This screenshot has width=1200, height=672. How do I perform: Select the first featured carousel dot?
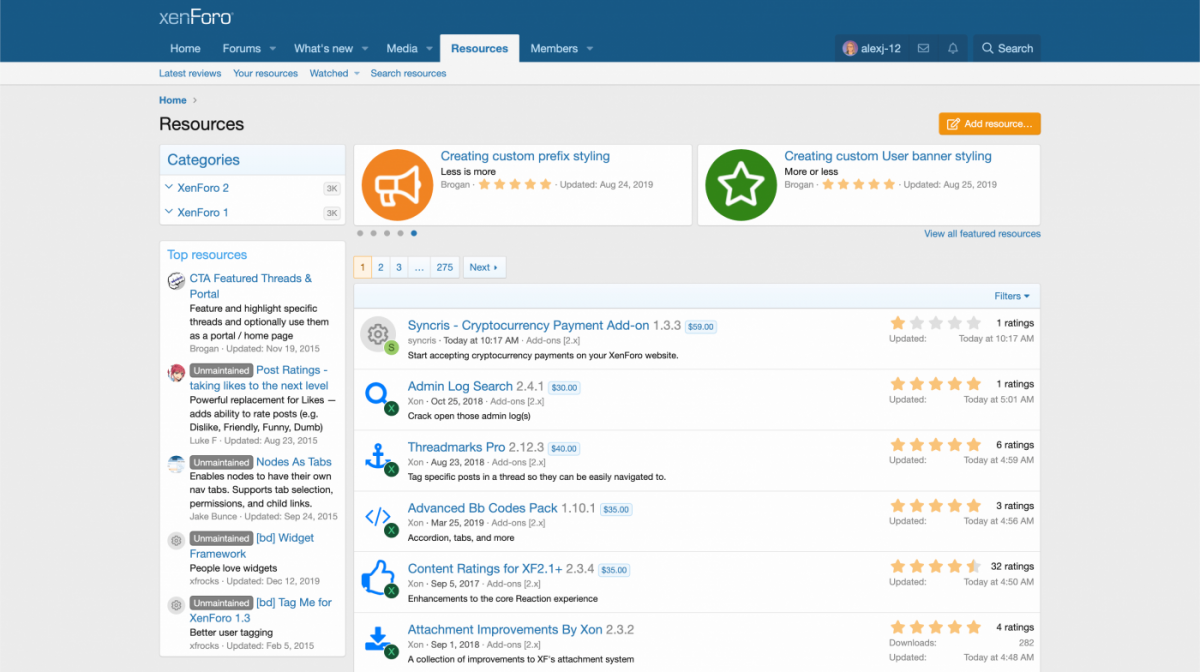(x=360, y=233)
